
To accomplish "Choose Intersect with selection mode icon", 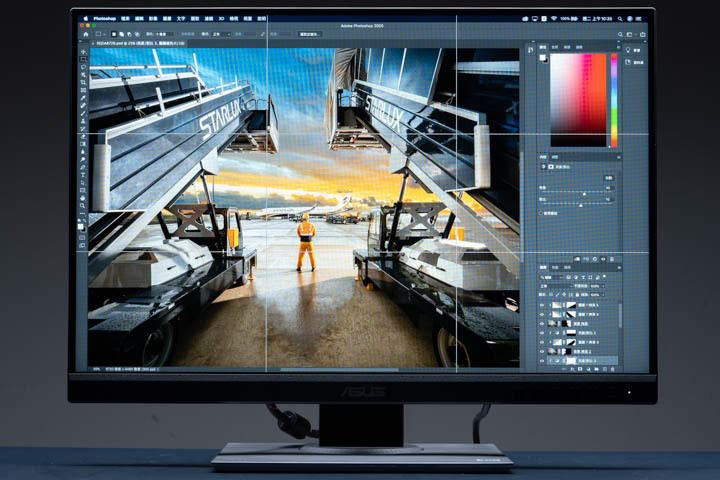I will point(137,34).
